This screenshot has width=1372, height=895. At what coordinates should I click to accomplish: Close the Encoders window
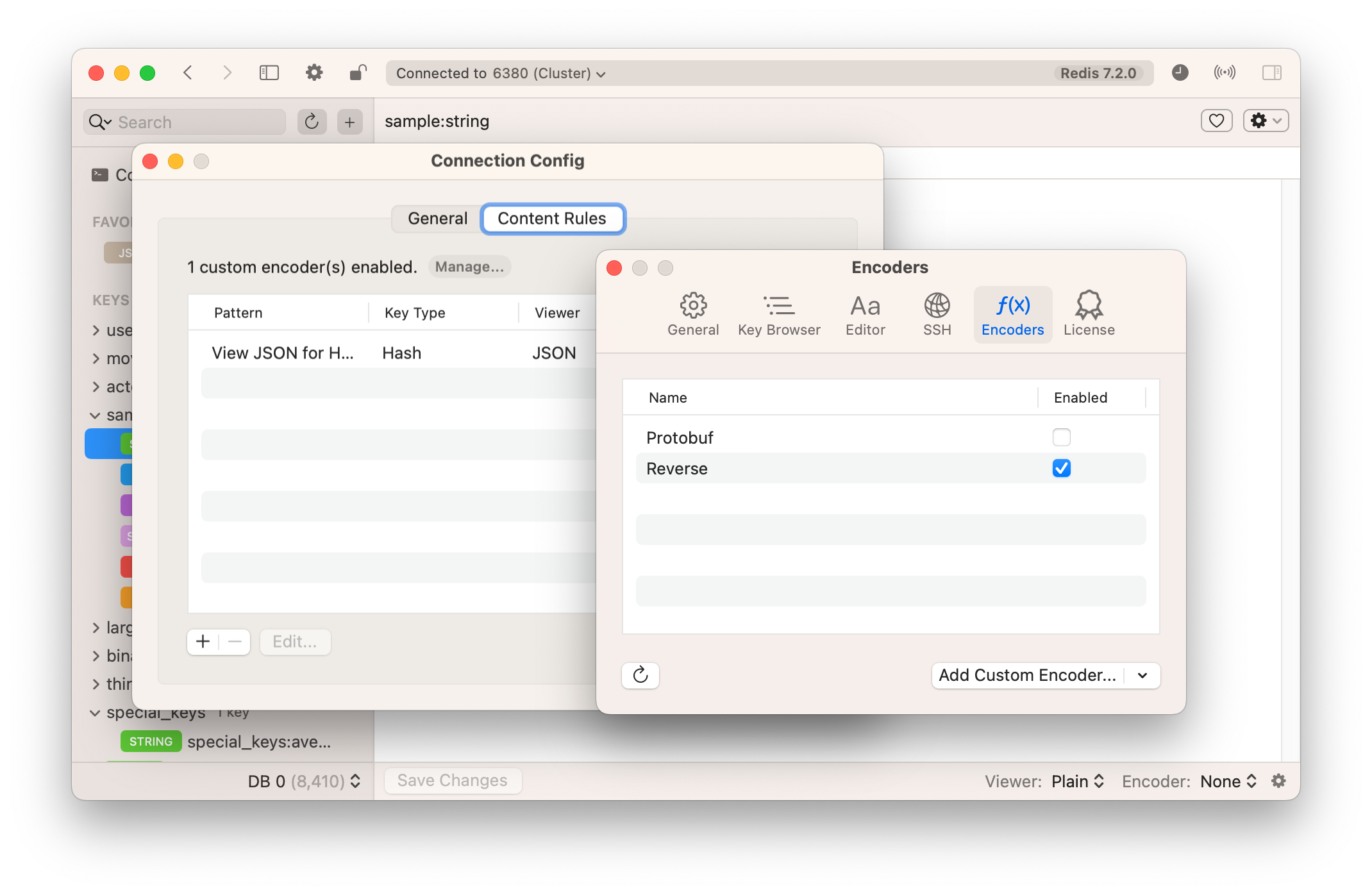coord(614,268)
